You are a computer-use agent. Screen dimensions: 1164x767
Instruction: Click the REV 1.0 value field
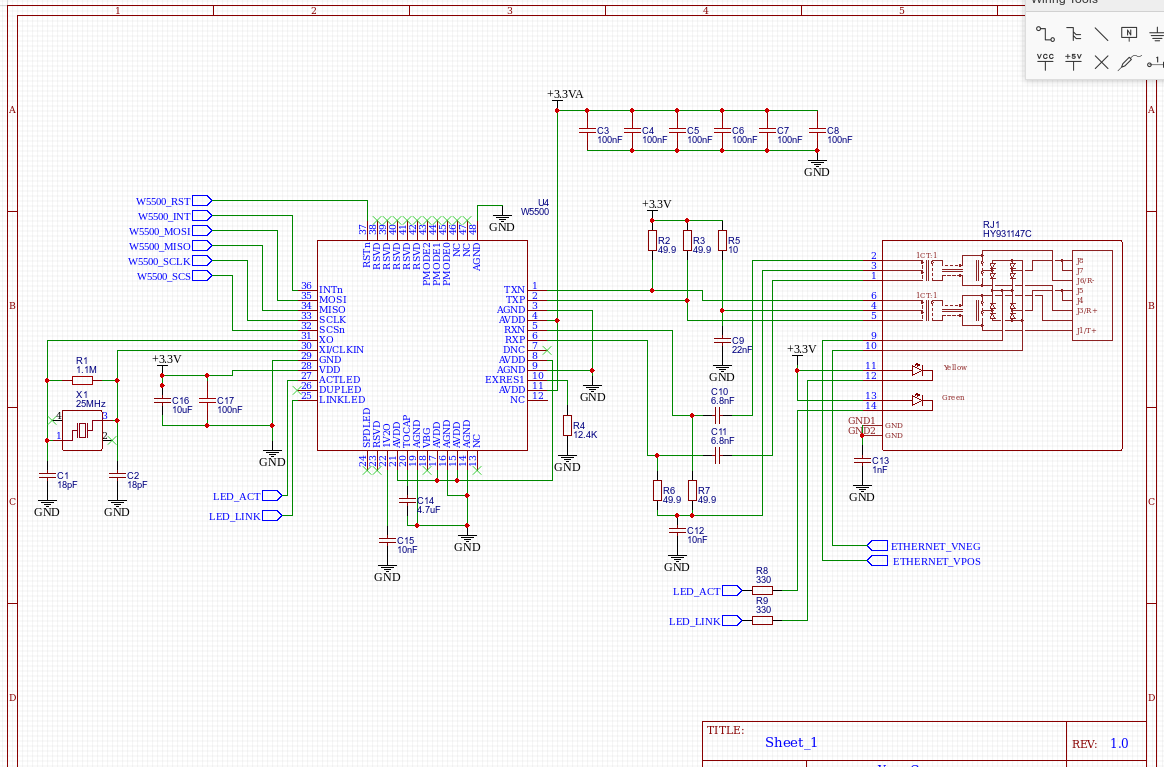[x=1118, y=743]
